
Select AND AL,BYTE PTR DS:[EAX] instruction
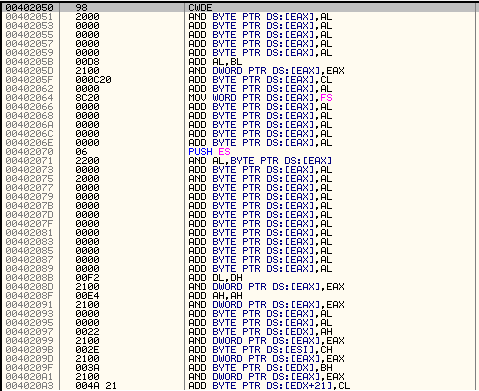tap(260, 161)
